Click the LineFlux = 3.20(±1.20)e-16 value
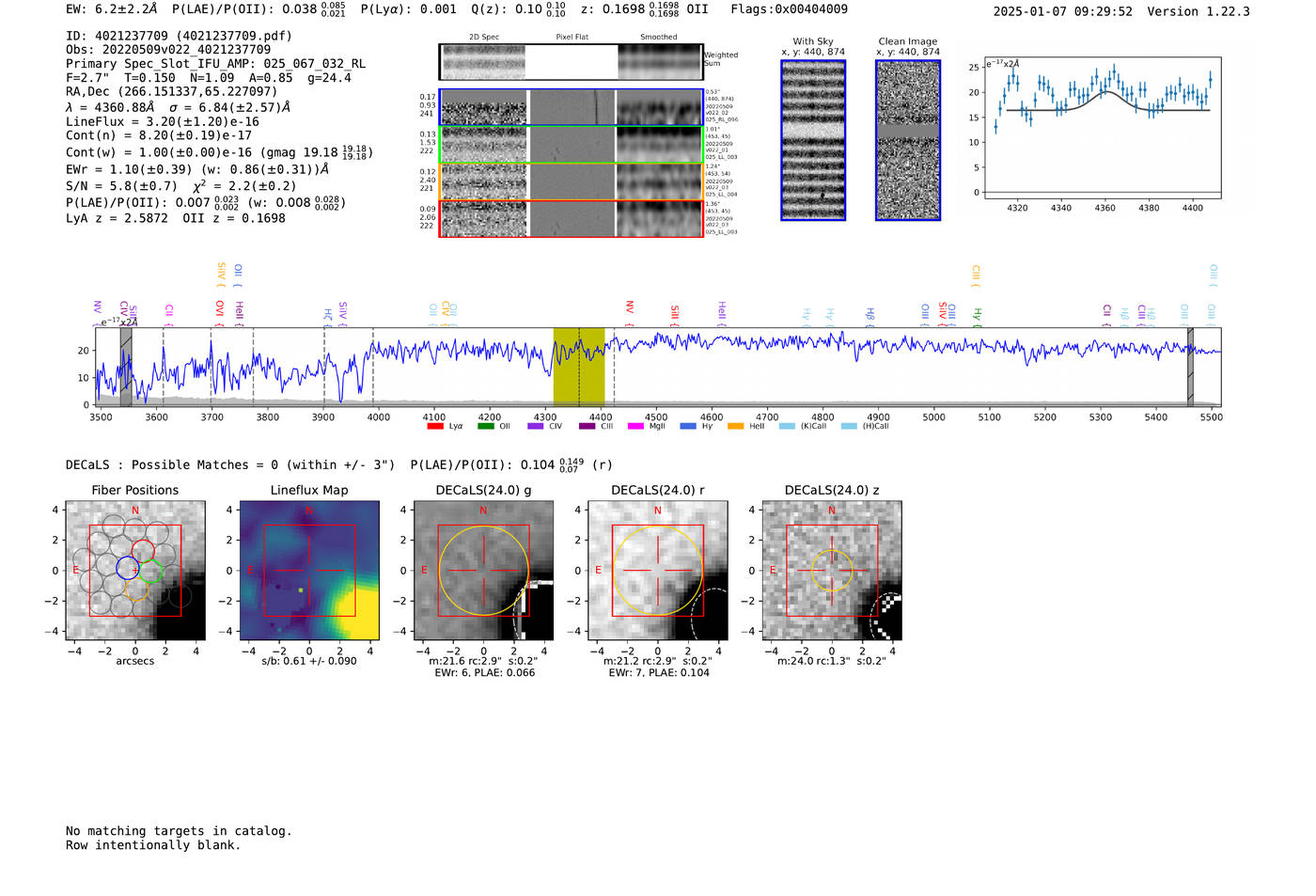This screenshot has width=1316, height=896. tap(163, 121)
